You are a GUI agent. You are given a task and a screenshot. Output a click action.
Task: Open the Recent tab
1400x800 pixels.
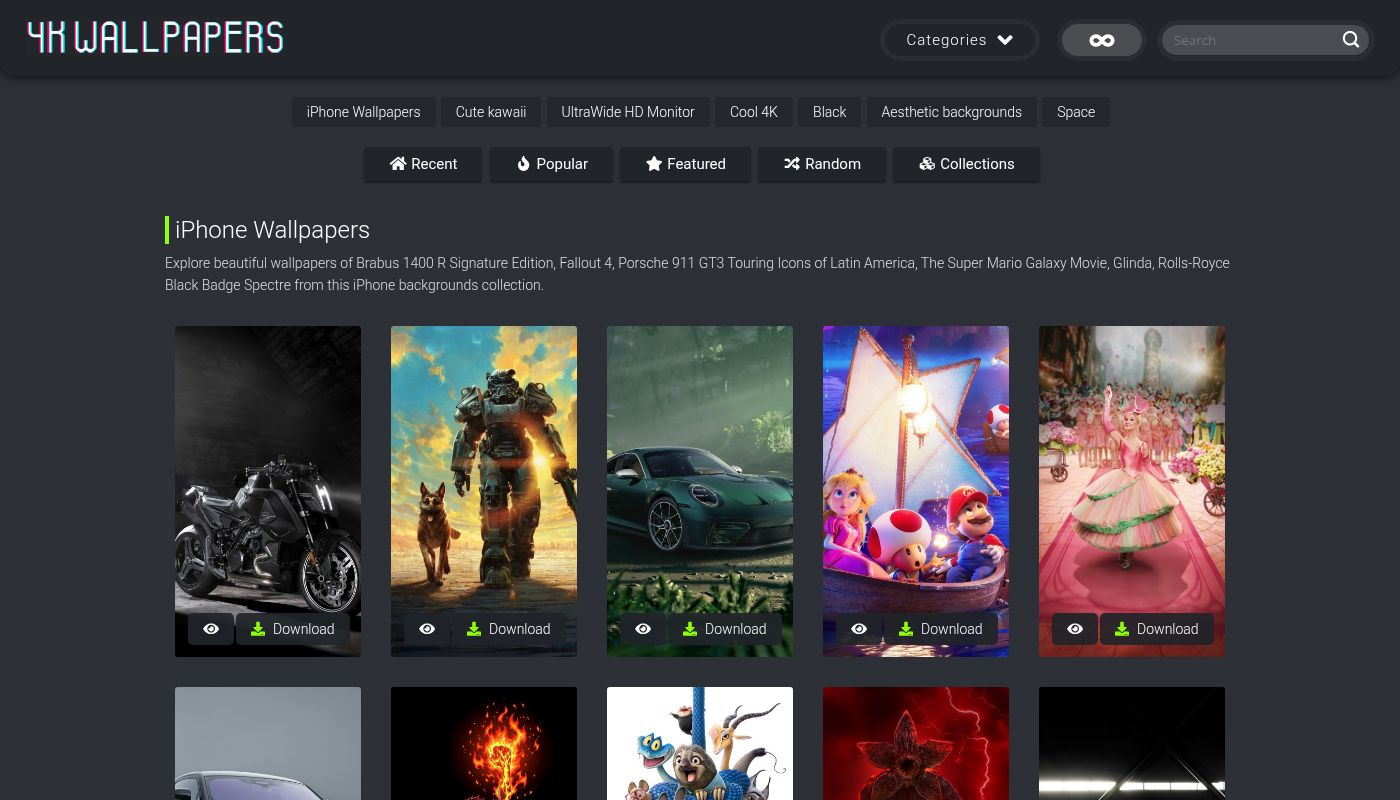click(423, 164)
